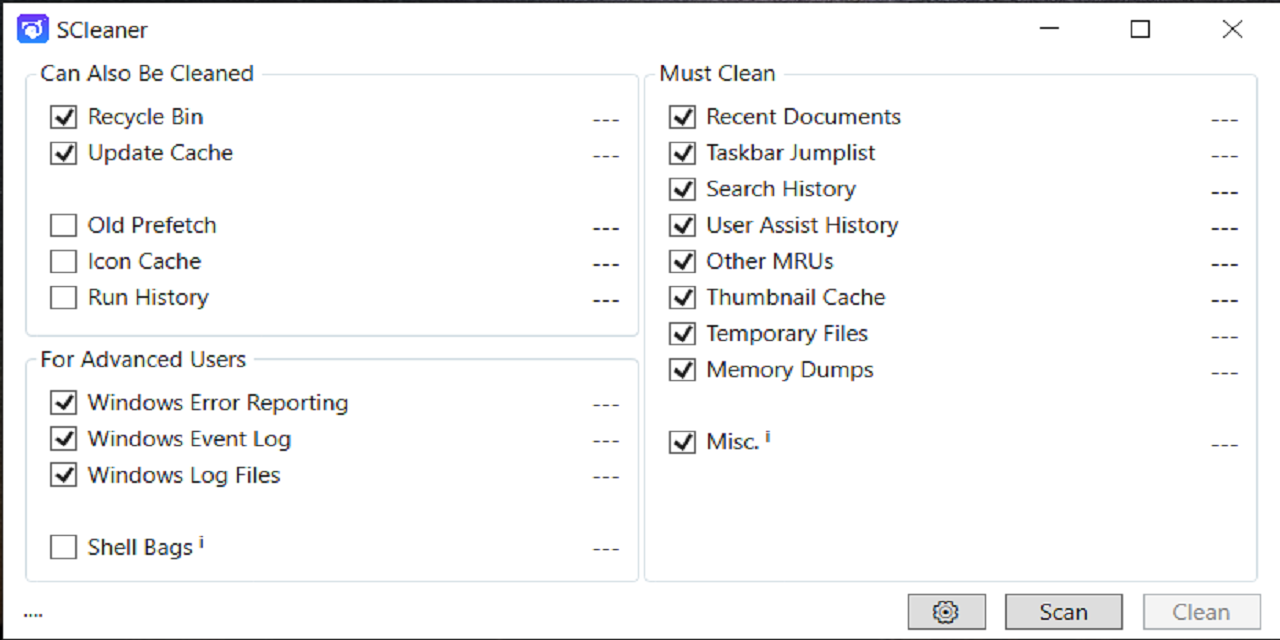The width and height of the screenshot is (1280, 640).
Task: Uncheck the Recycle Bin option
Action: 63,117
